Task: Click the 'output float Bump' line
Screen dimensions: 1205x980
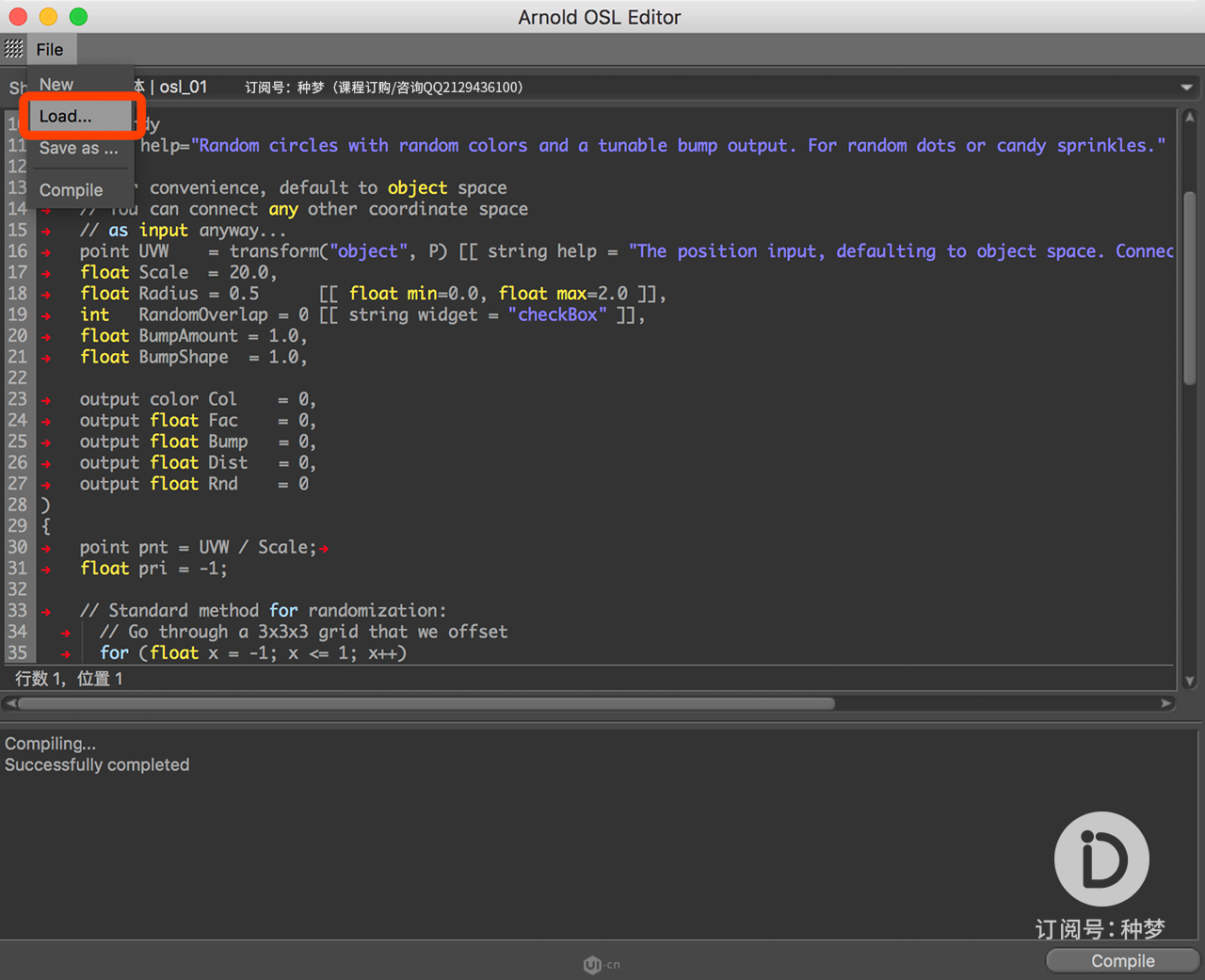Action: click(198, 442)
